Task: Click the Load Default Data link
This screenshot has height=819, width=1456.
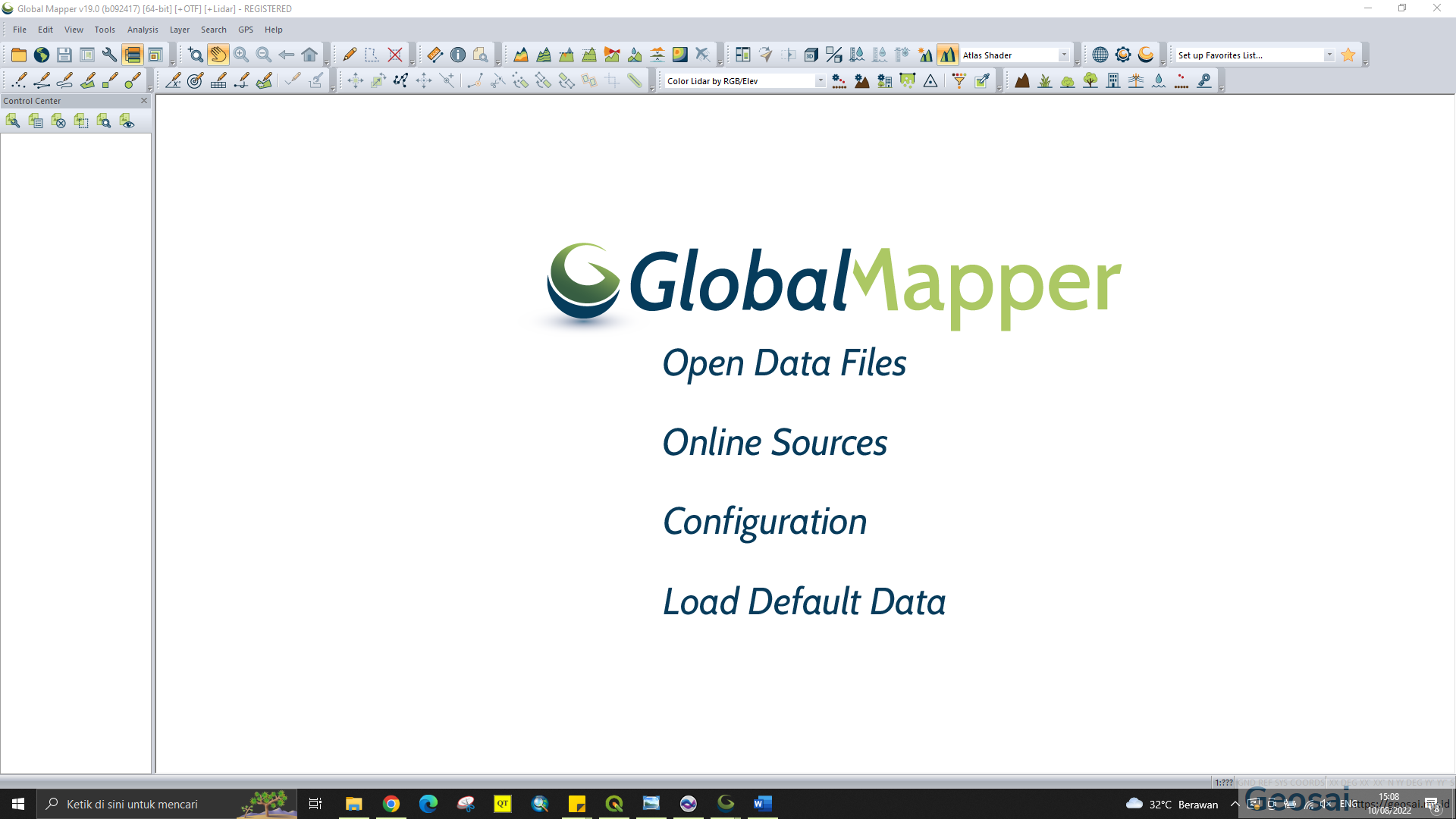Action: (804, 602)
